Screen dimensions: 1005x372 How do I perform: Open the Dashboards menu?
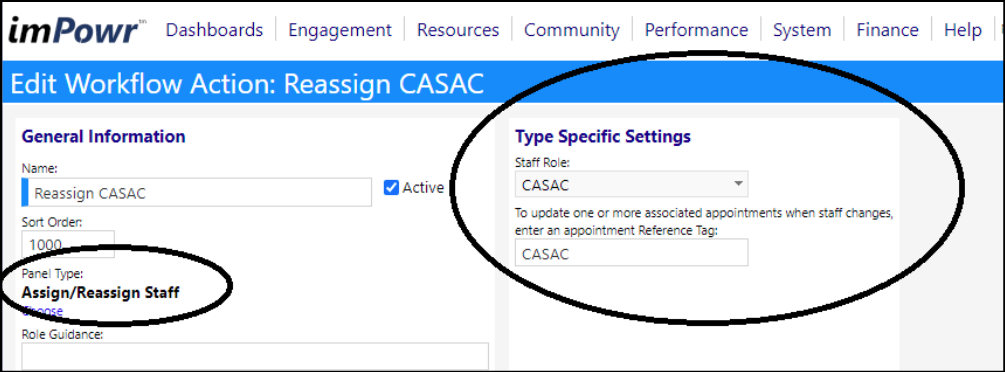214,30
